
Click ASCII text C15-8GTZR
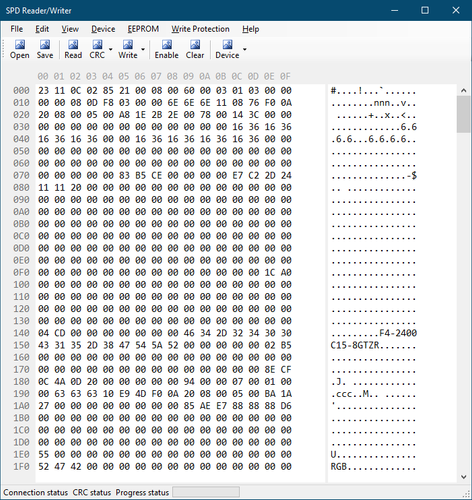click(x=355, y=345)
